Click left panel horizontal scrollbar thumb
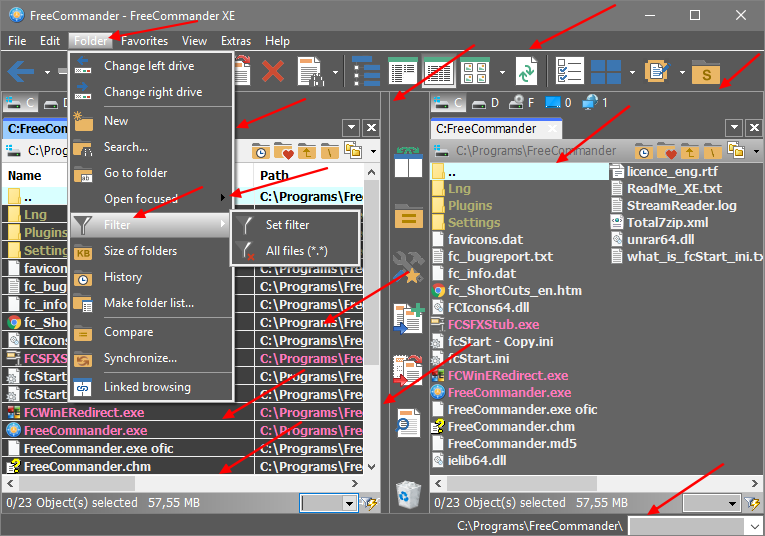Screen dimensions: 765x536 click(77, 483)
